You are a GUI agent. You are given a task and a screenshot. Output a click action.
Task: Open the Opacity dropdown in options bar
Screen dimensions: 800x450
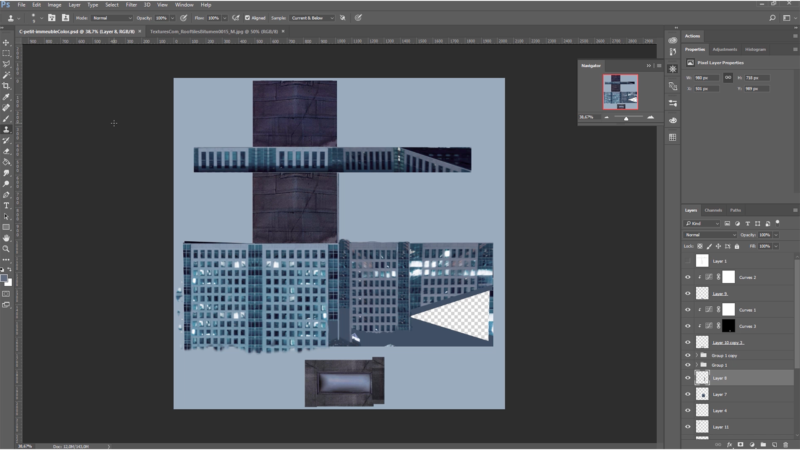[x=172, y=18]
